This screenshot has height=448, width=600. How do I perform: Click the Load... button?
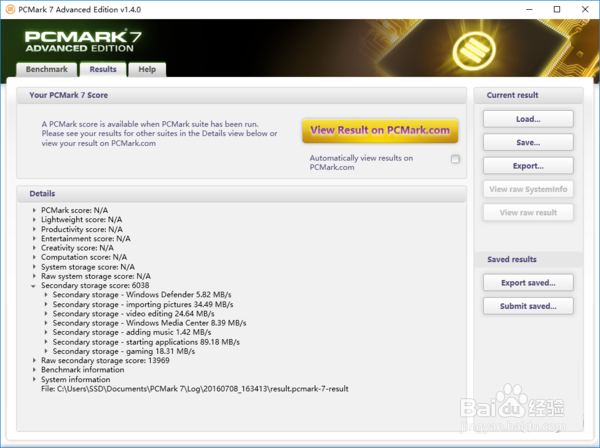pyautogui.click(x=528, y=119)
